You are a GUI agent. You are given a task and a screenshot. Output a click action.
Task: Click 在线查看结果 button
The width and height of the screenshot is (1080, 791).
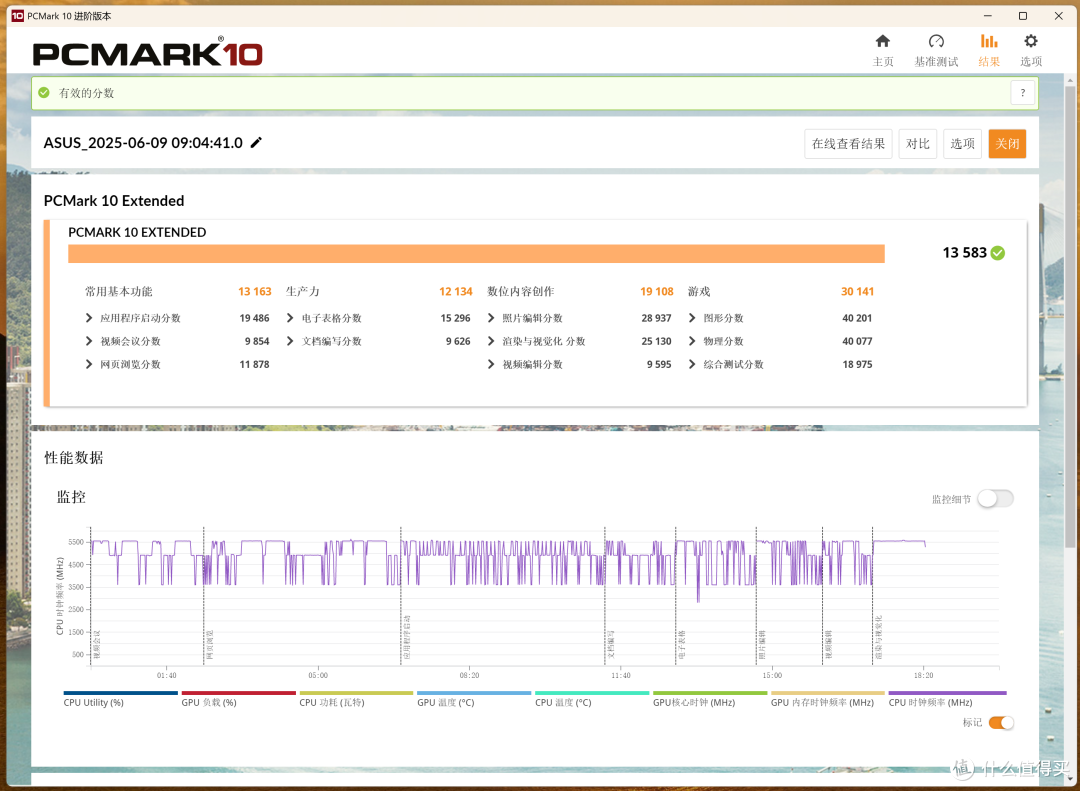click(x=848, y=144)
